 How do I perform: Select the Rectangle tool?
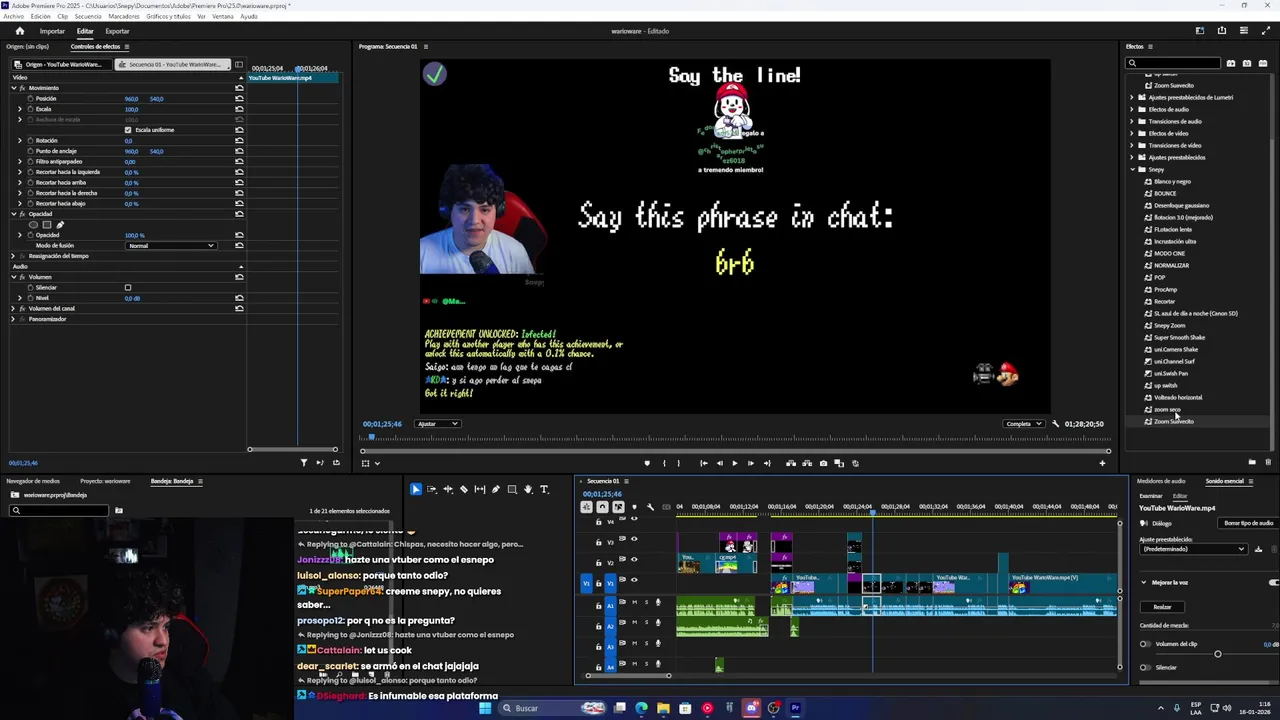(x=512, y=489)
